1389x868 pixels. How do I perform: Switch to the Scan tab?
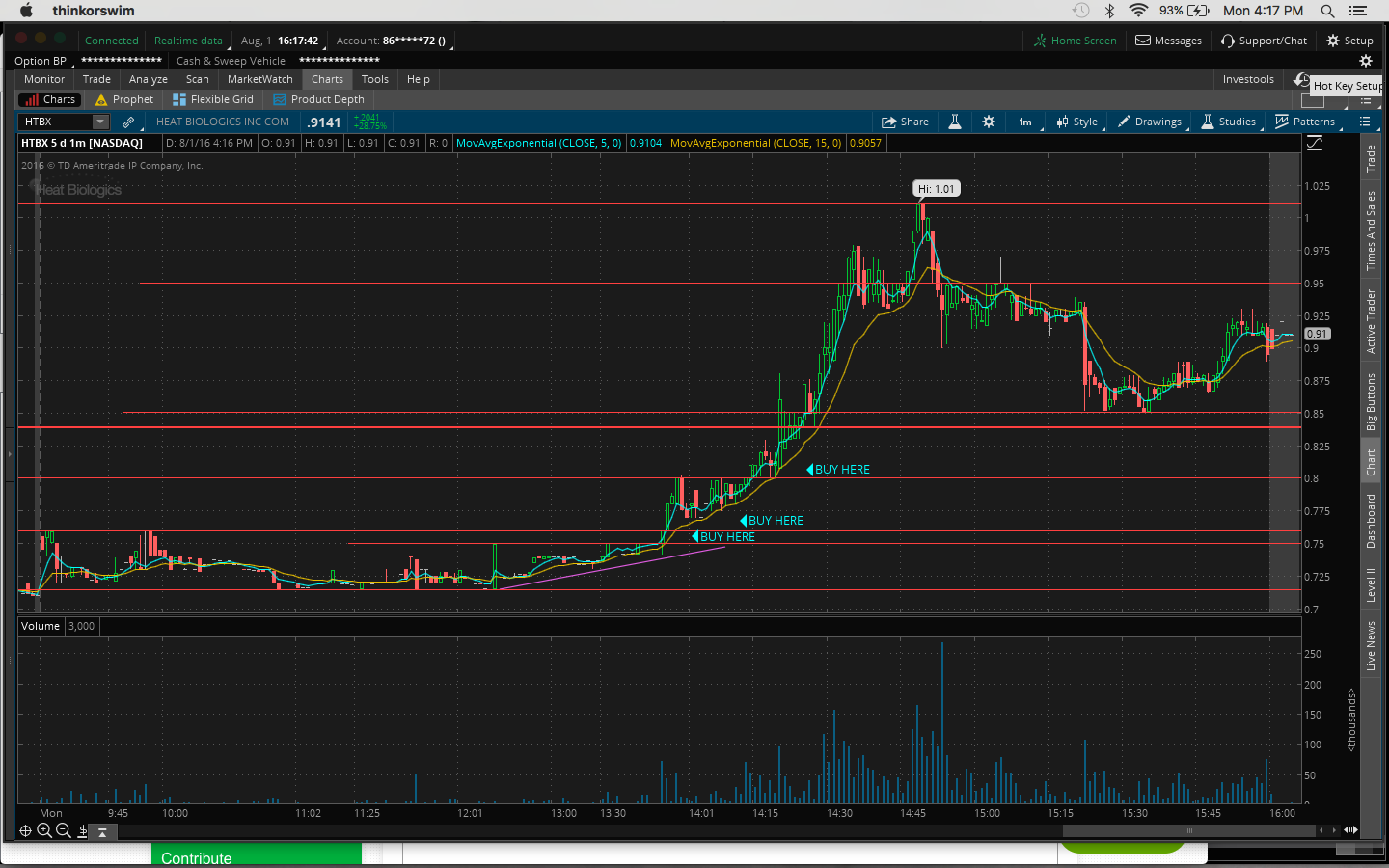point(198,79)
